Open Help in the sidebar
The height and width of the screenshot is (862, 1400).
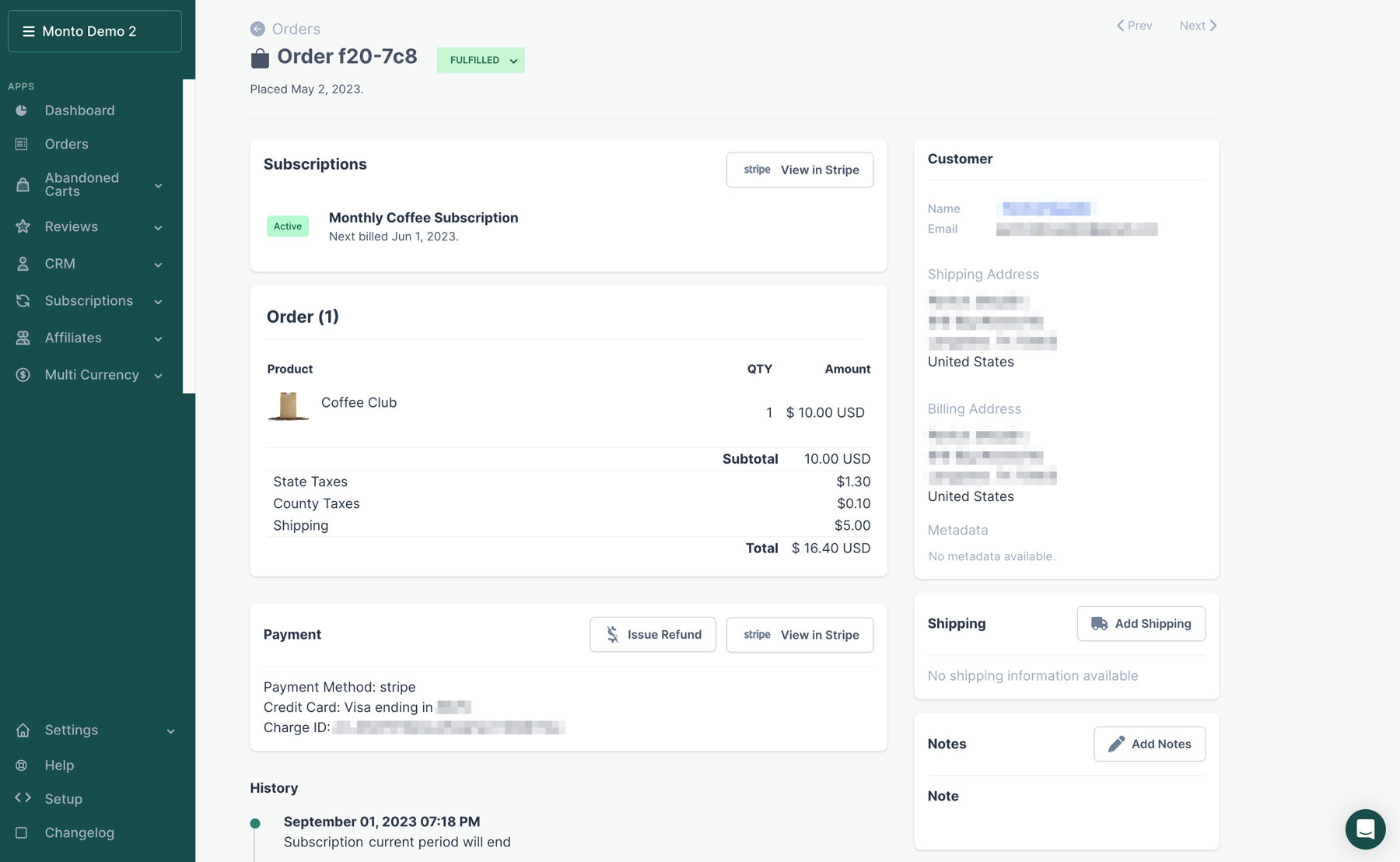(x=59, y=766)
